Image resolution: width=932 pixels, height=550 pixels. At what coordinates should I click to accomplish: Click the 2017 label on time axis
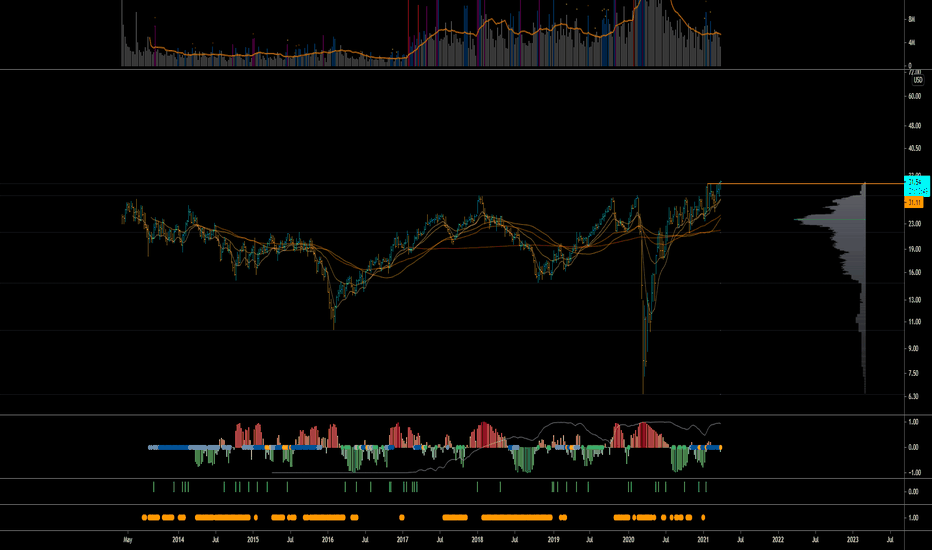click(402, 540)
